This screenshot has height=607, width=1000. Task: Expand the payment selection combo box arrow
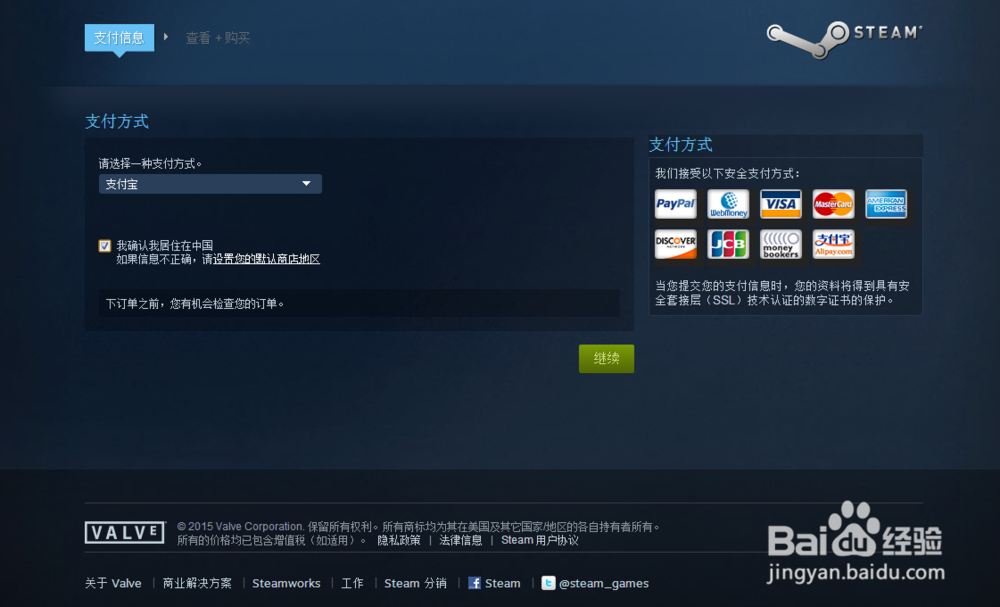[x=307, y=184]
